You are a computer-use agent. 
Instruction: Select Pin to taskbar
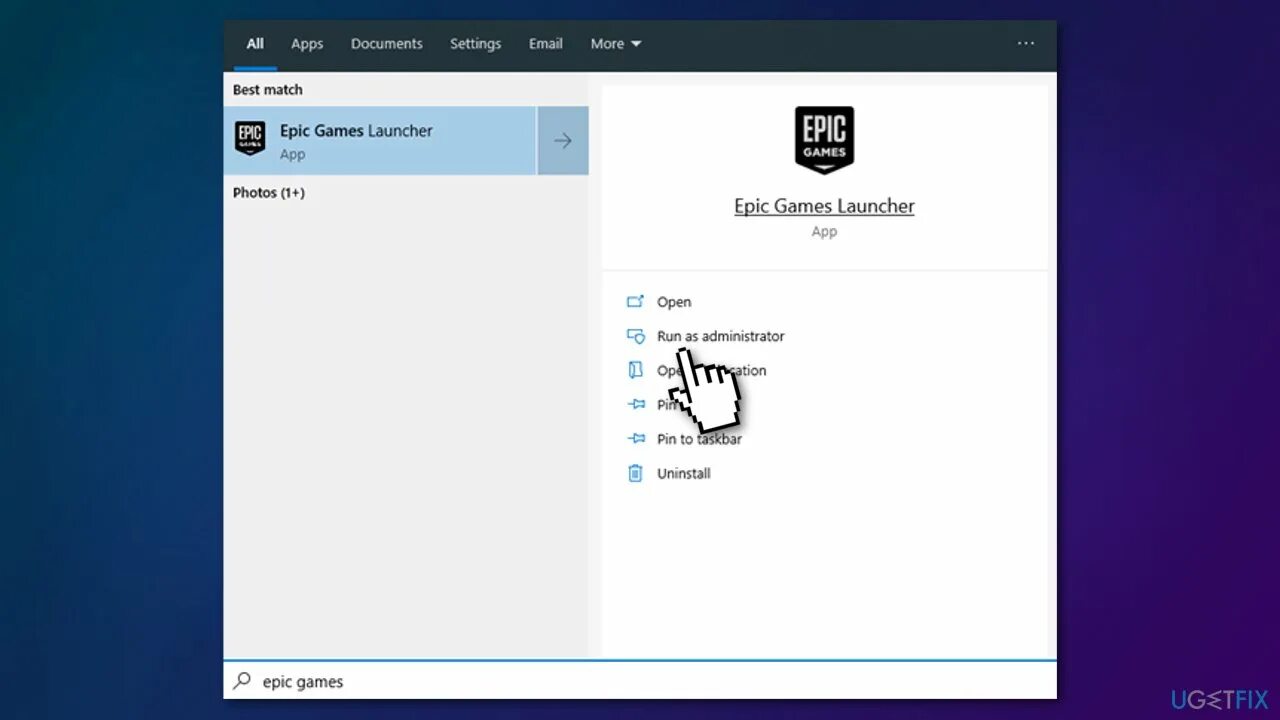pyautogui.click(x=699, y=439)
